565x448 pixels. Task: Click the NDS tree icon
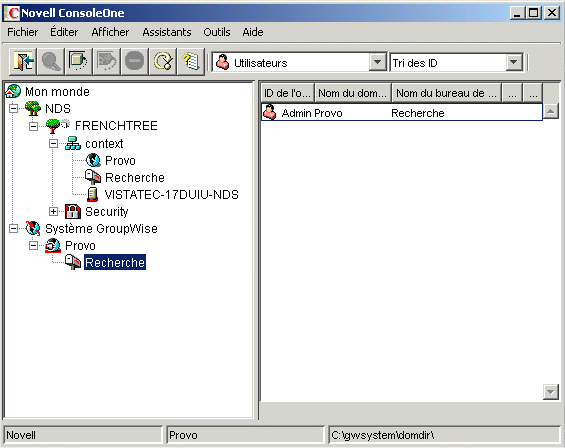(x=33, y=108)
